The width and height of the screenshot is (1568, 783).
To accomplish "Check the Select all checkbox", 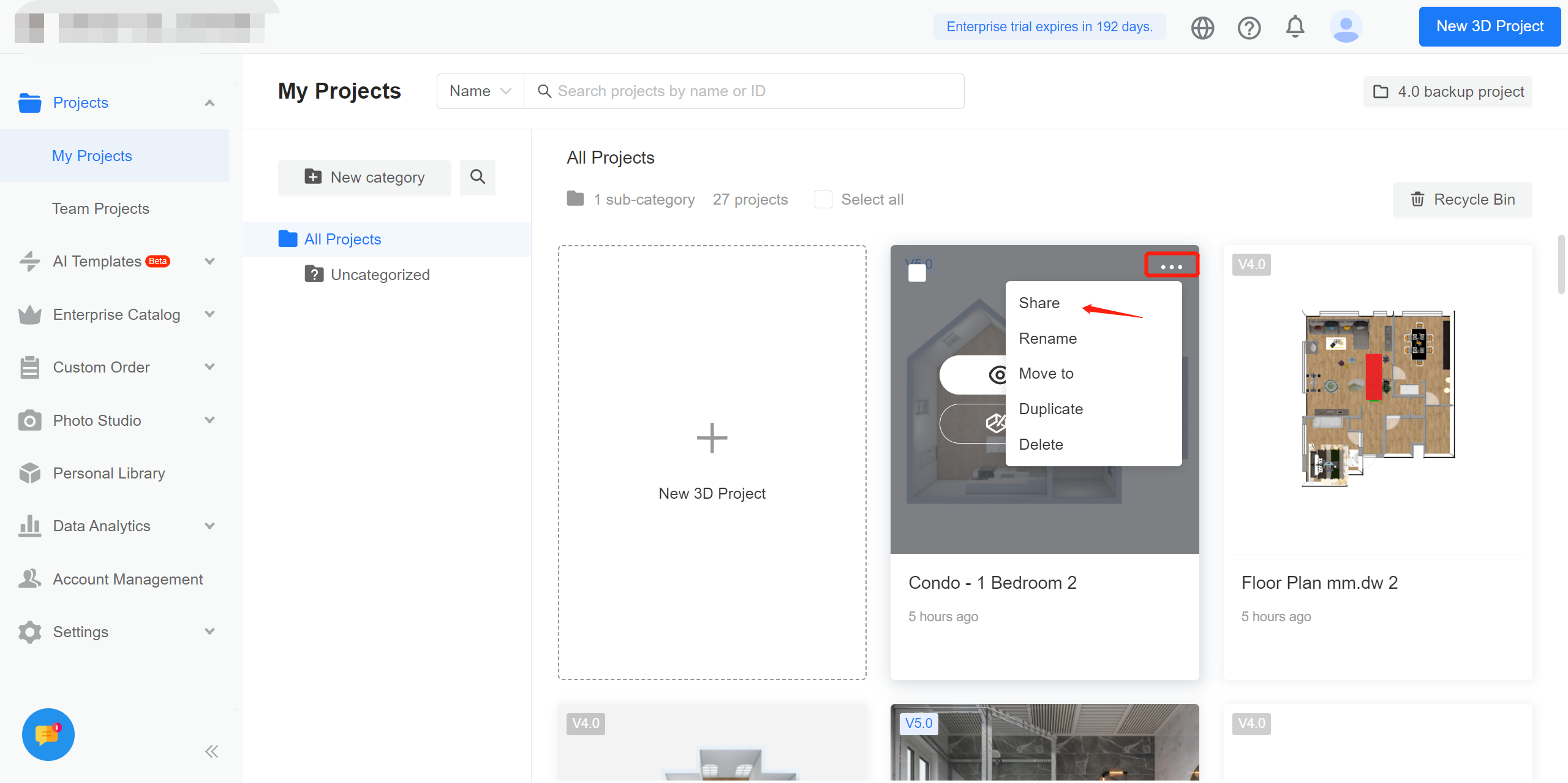I will [823, 200].
